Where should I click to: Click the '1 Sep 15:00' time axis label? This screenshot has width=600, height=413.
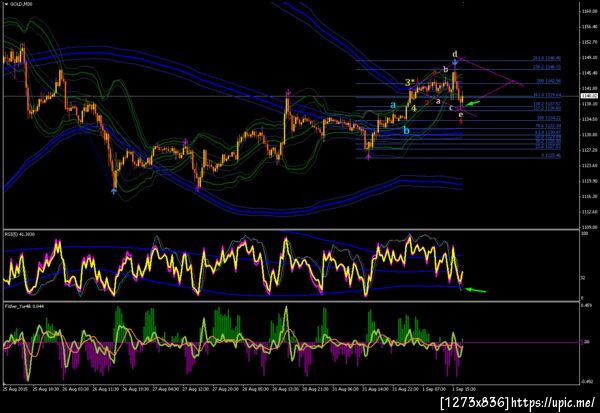coord(463,389)
